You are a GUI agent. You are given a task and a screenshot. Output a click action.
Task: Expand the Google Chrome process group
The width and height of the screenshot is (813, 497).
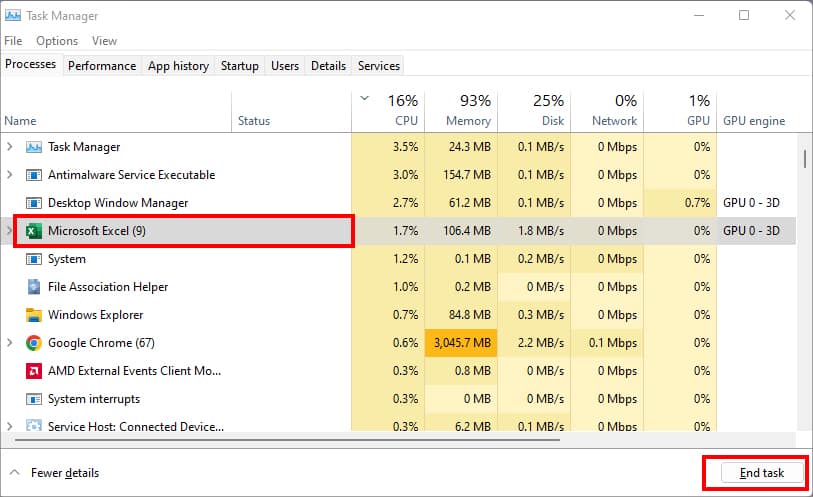[9, 343]
